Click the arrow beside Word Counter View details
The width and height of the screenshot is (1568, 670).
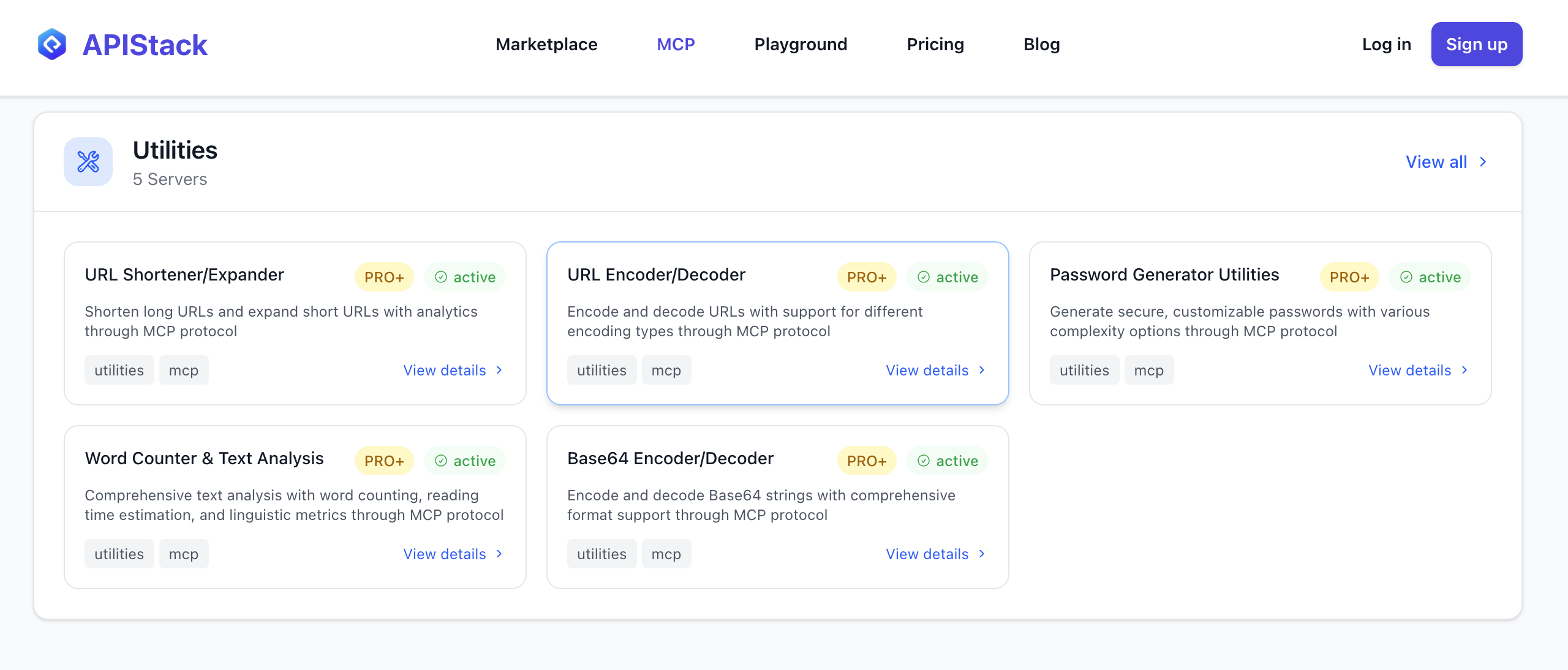pos(499,554)
